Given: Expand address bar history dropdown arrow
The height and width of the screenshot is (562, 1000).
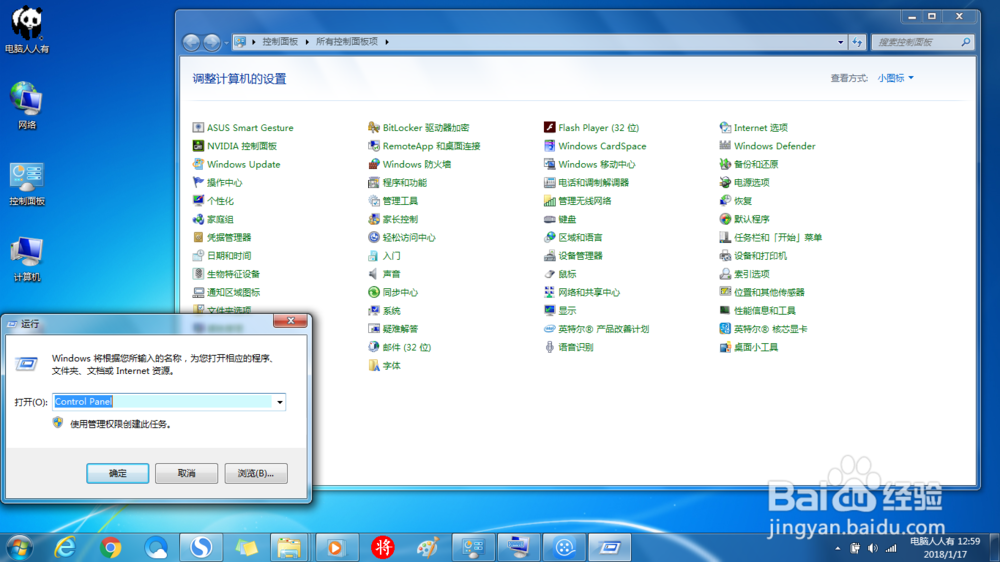Looking at the screenshot, I should [841, 42].
